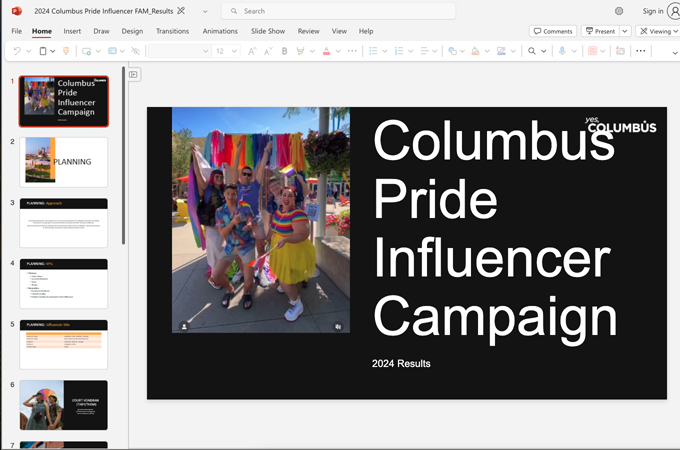Click the account avatar icon
The width and height of the screenshot is (680, 450).
pos(674,11)
